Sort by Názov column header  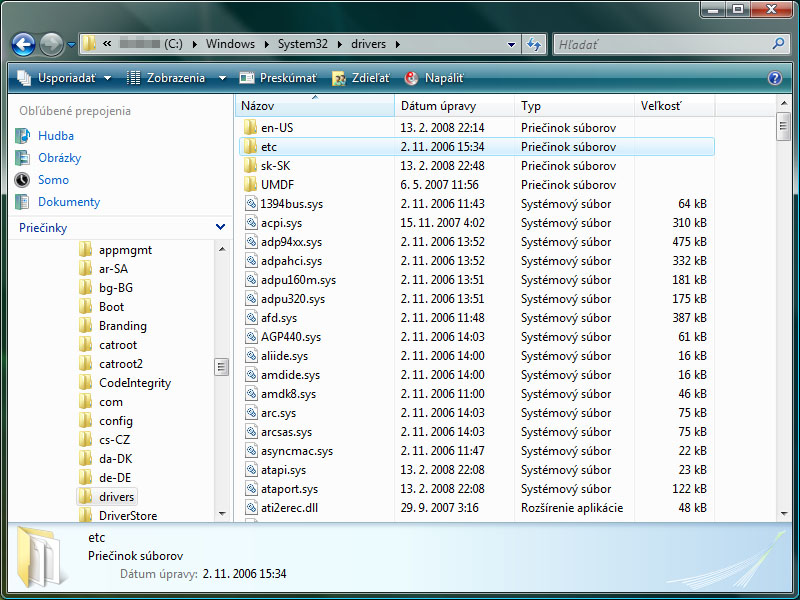[315, 106]
